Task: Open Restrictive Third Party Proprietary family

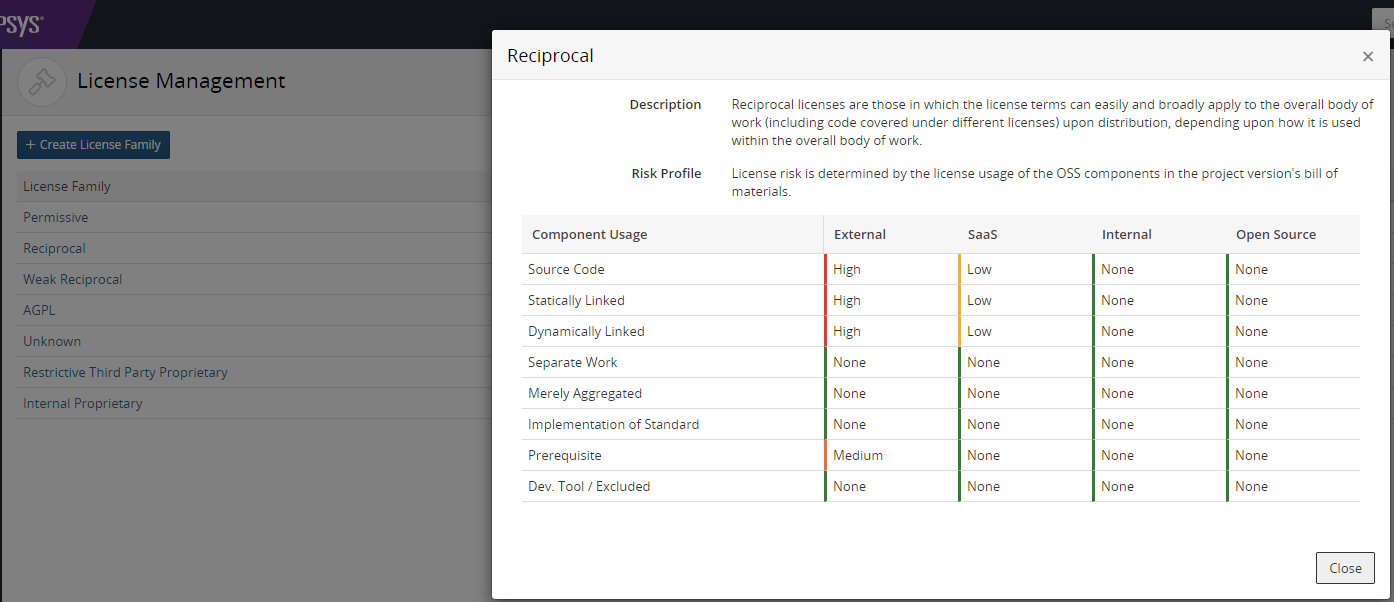Action: [125, 372]
